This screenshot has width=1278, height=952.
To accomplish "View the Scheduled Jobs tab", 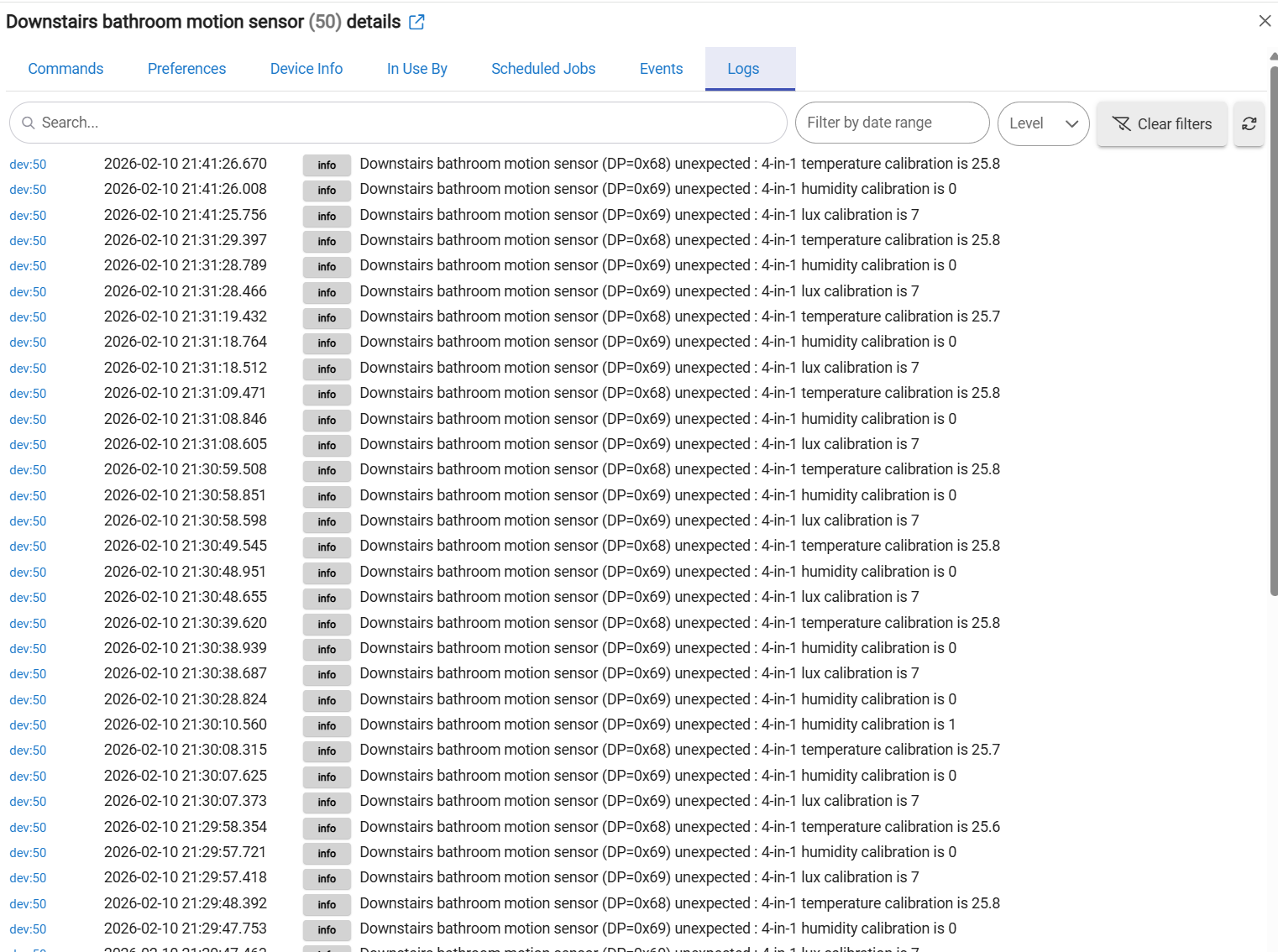I will point(543,69).
